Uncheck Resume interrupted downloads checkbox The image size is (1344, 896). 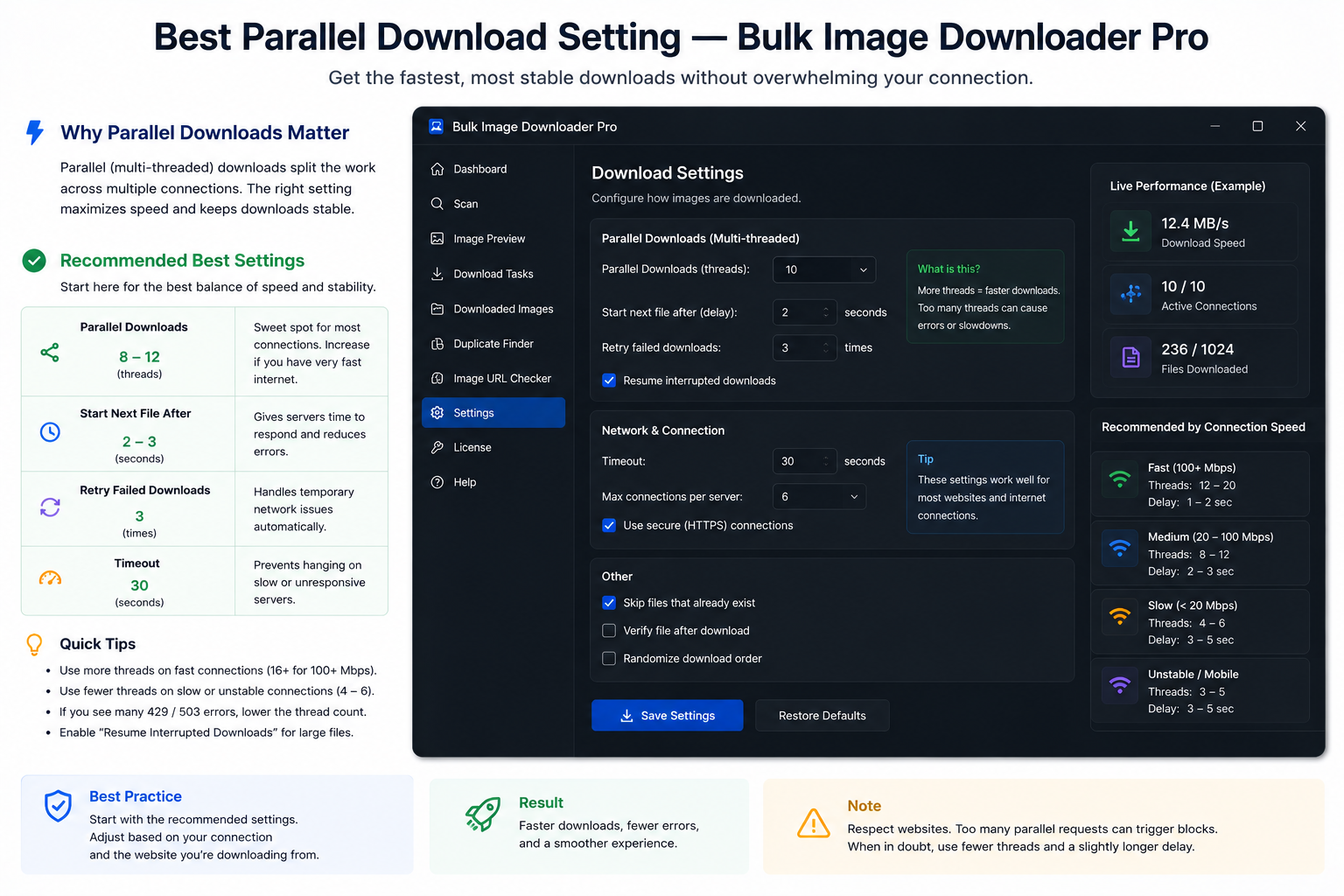609,381
